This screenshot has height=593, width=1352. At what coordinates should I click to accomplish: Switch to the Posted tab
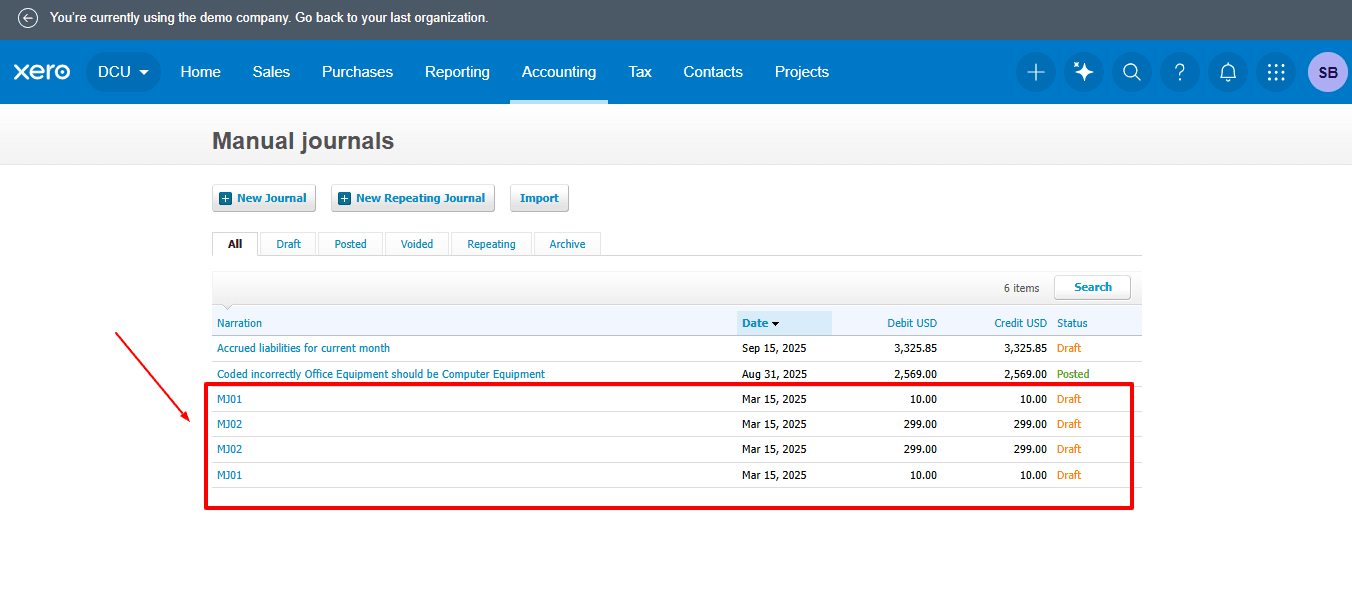coord(350,243)
